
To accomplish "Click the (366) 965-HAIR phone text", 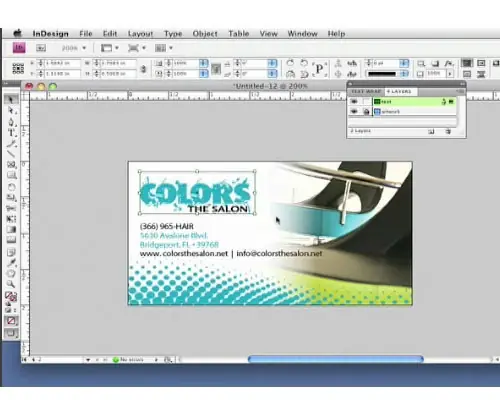I will pyautogui.click(x=167, y=226).
